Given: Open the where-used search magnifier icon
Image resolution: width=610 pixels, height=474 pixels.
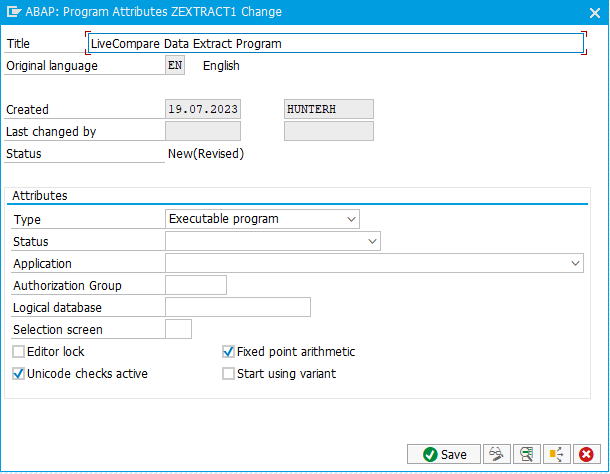Looking at the screenshot, I should point(527,454).
